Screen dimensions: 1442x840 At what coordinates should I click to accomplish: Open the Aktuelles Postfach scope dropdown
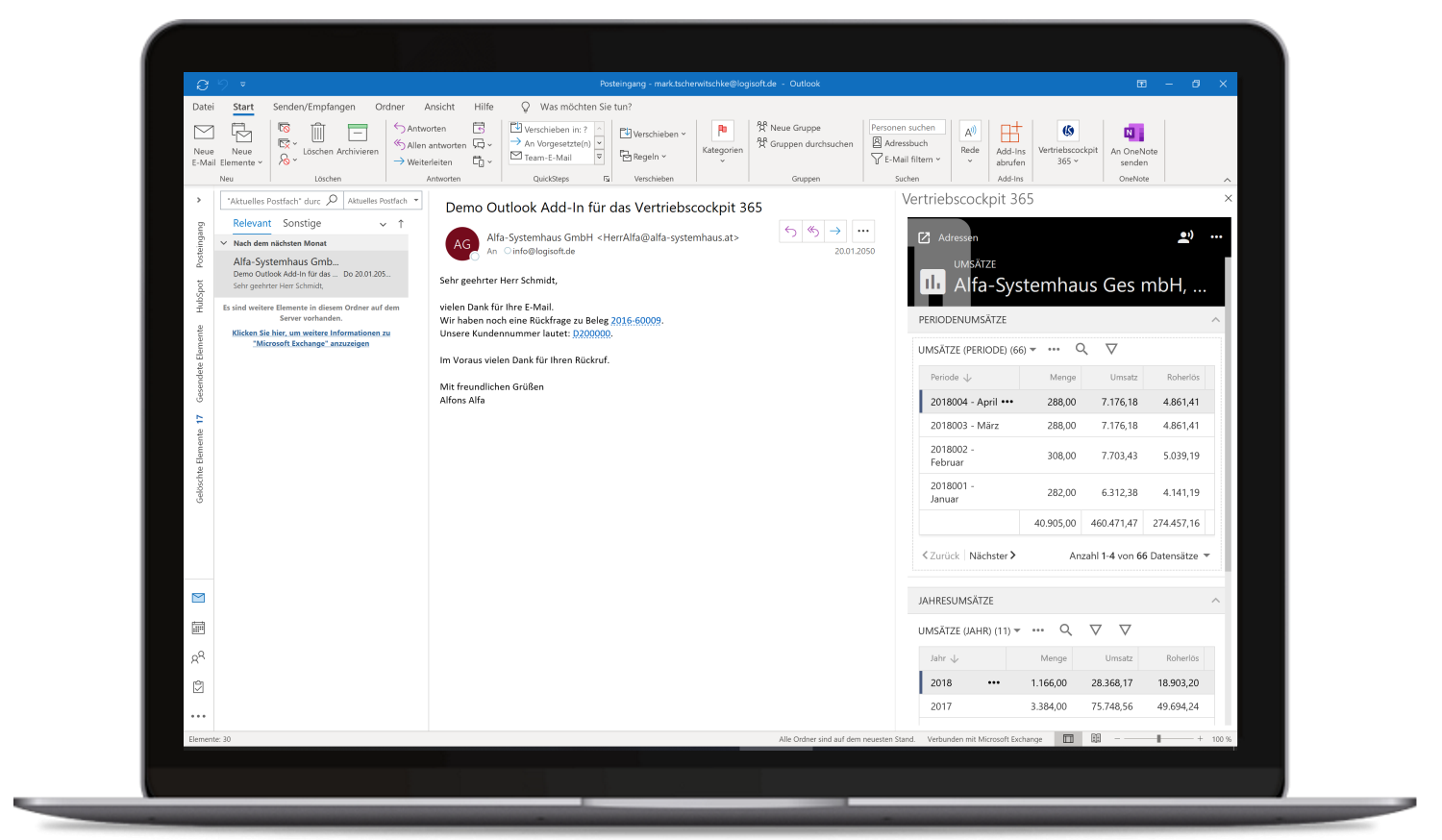click(x=384, y=201)
